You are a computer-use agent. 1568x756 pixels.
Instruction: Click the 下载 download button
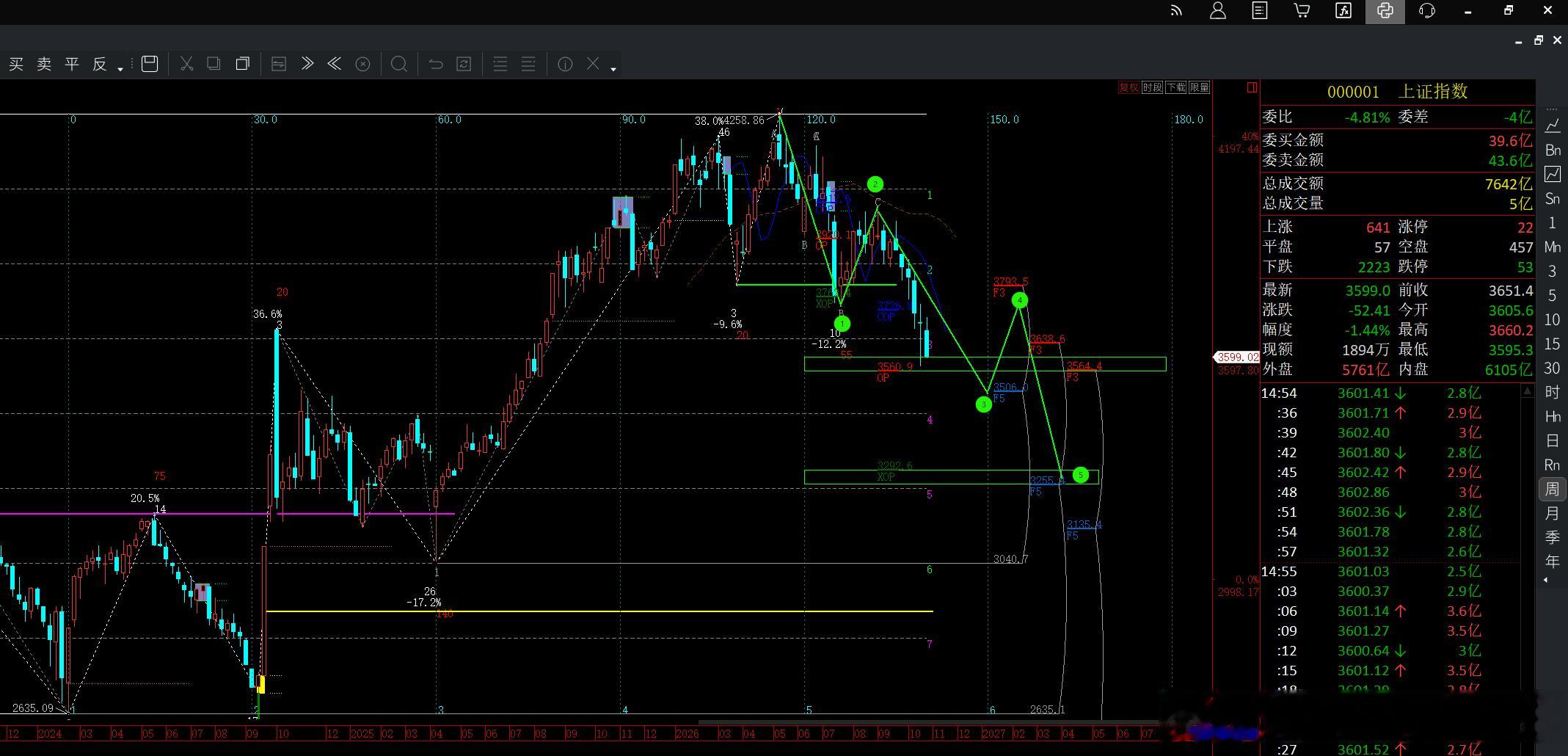pyautogui.click(x=1175, y=87)
